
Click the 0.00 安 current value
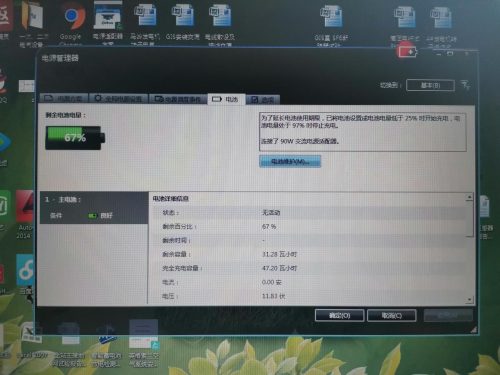(272, 282)
